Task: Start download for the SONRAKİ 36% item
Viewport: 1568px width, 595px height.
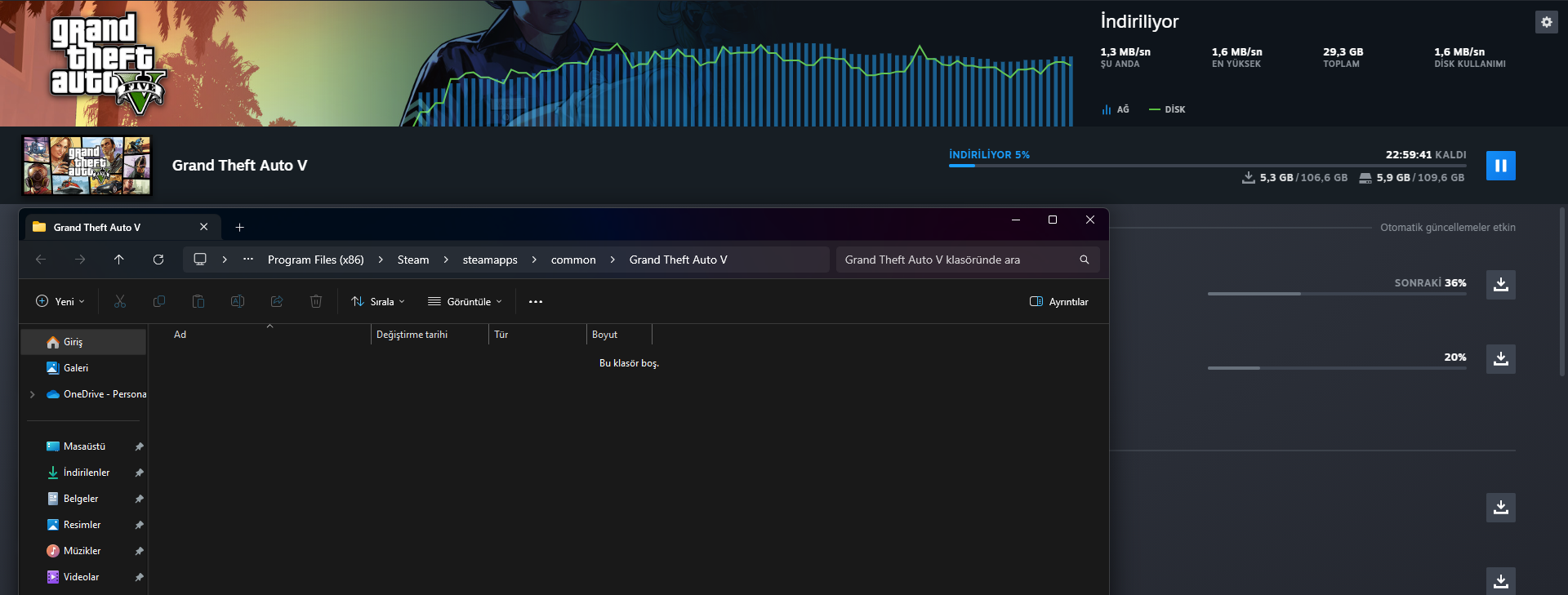Action: [x=1500, y=285]
